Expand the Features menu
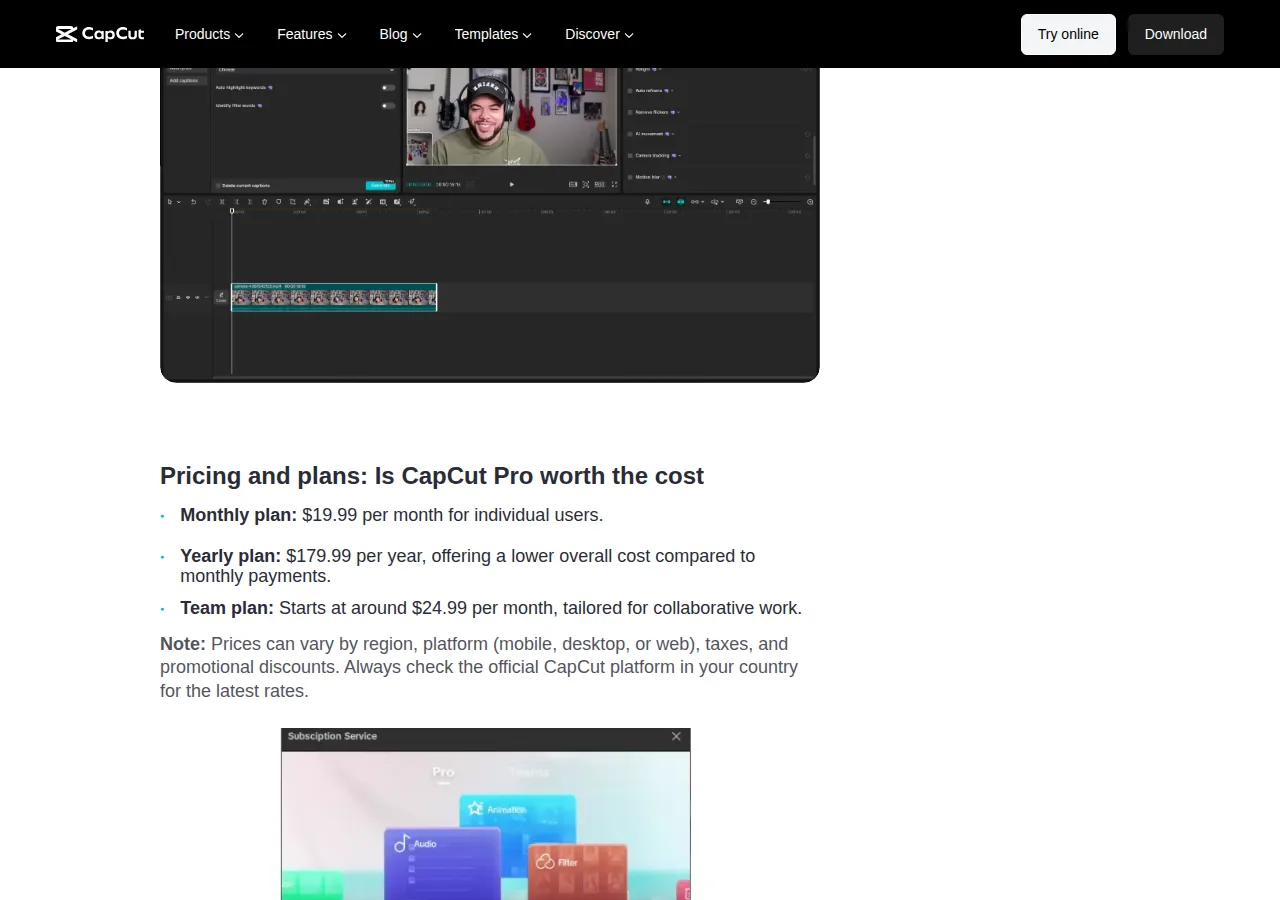This screenshot has width=1280, height=900. tap(311, 34)
